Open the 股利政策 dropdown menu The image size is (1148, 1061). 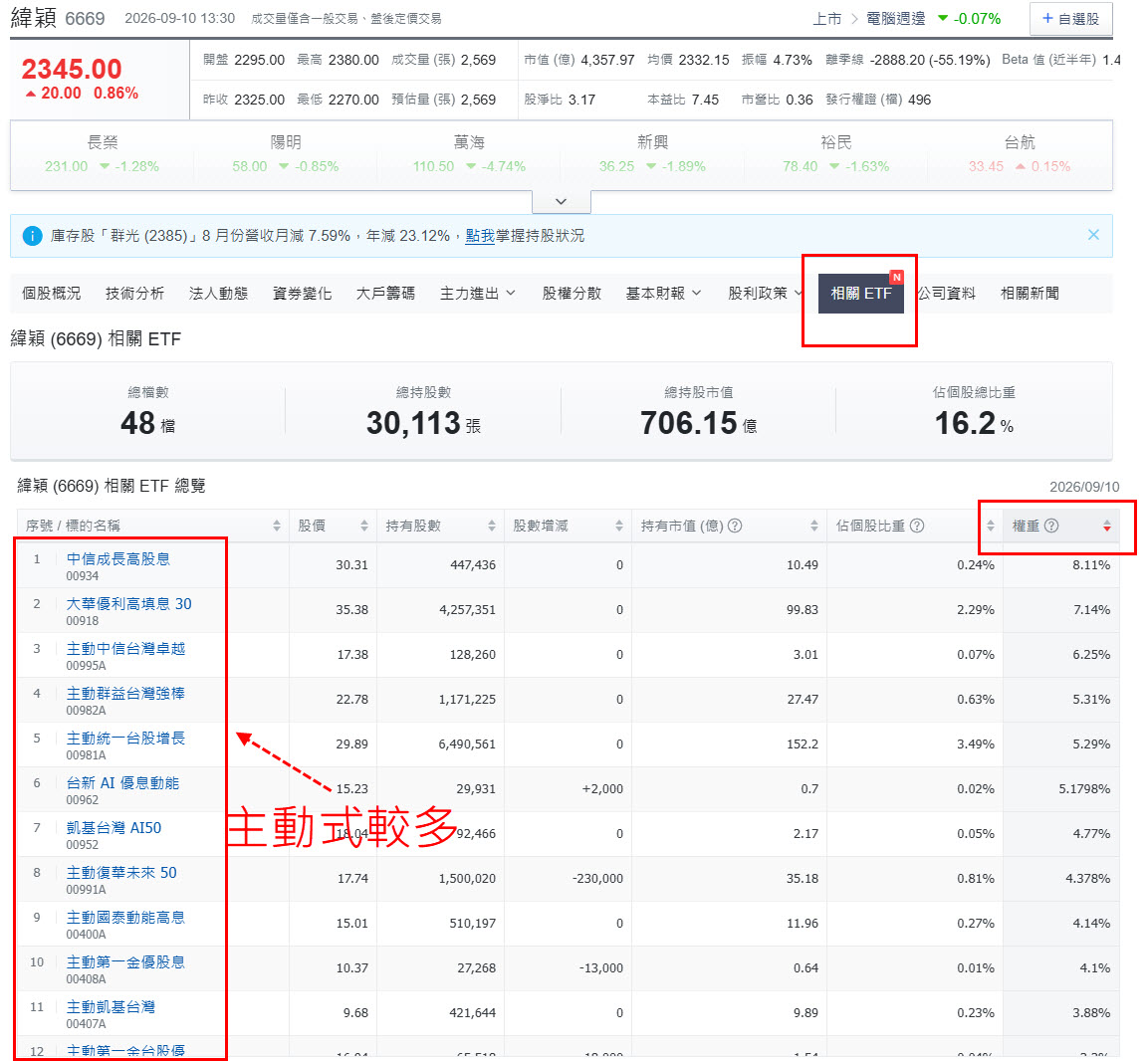(766, 294)
